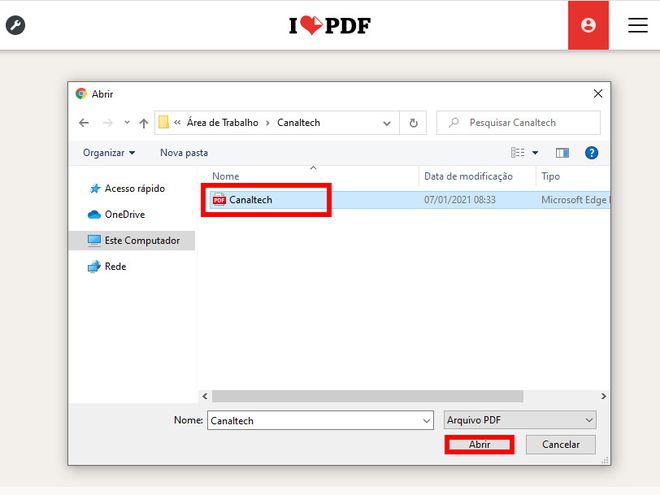This screenshot has width=660, height=495.
Task: Click the folder icon in address bar
Action: tap(163, 122)
